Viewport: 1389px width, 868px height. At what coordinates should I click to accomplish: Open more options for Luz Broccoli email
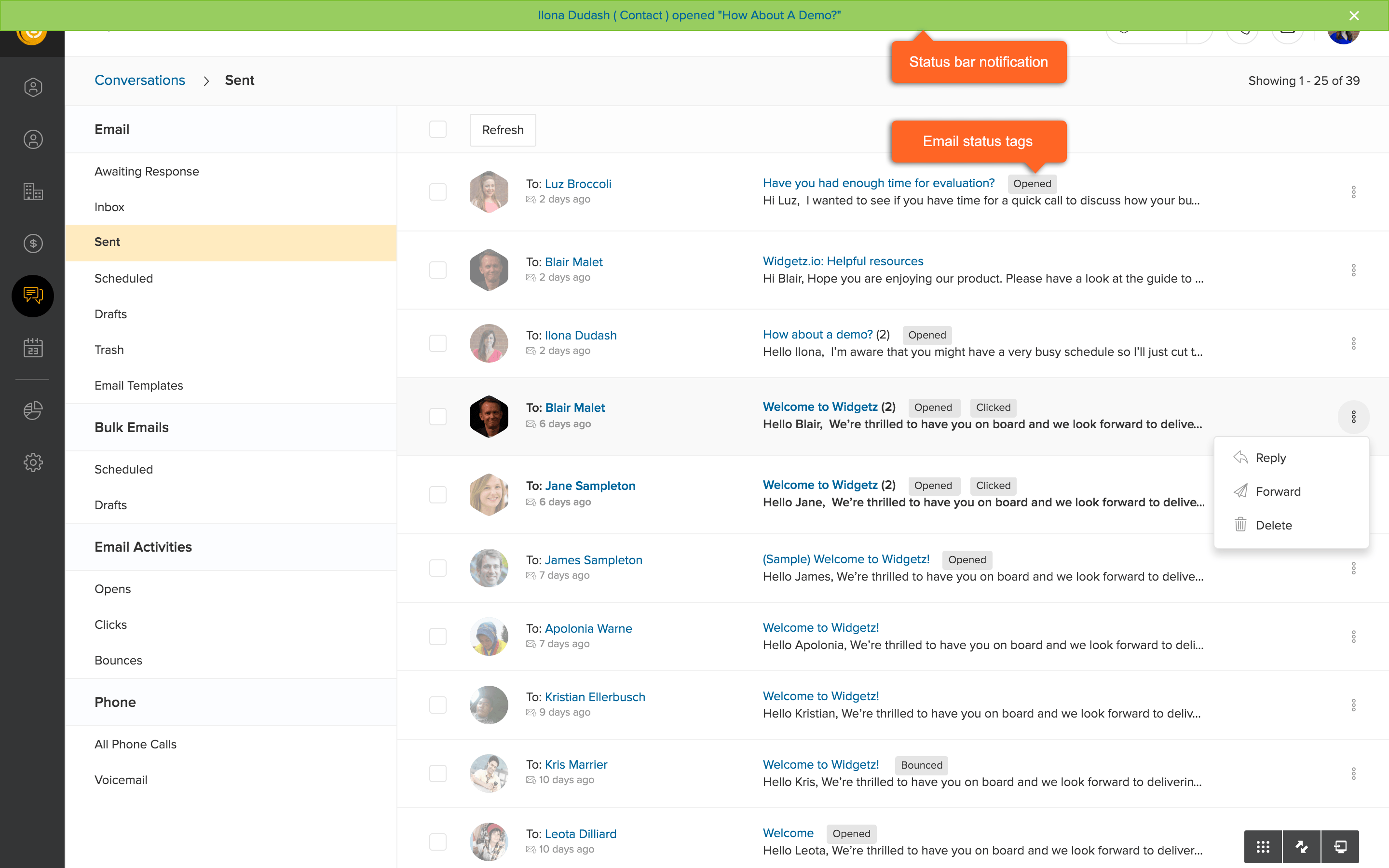pyautogui.click(x=1353, y=192)
